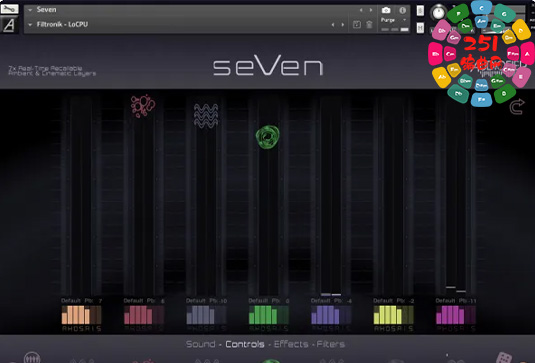Click the round mixer icon at bottom left
Screen dimensions: 535x363
[x=32, y=358]
